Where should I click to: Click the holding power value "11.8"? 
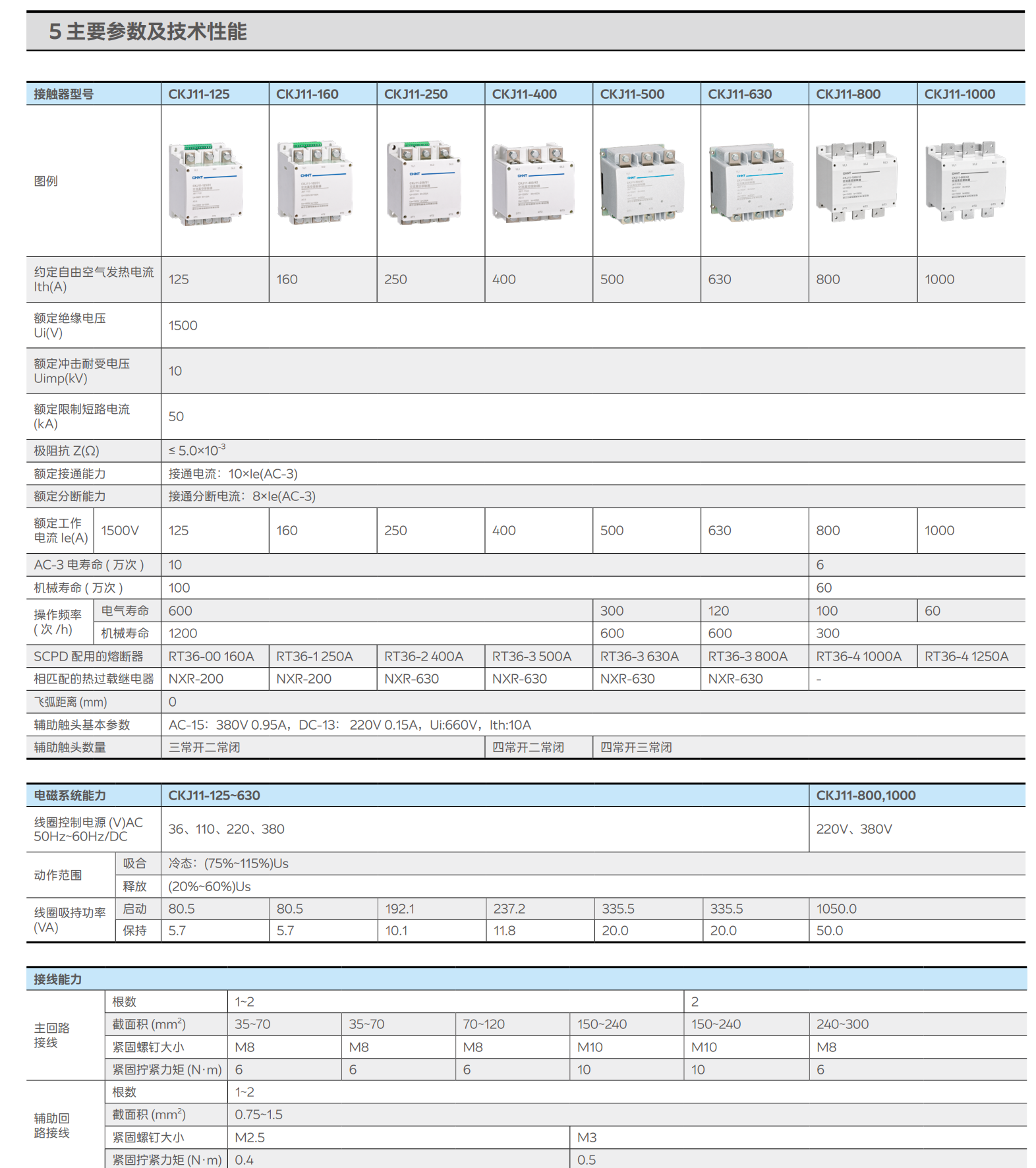(505, 931)
